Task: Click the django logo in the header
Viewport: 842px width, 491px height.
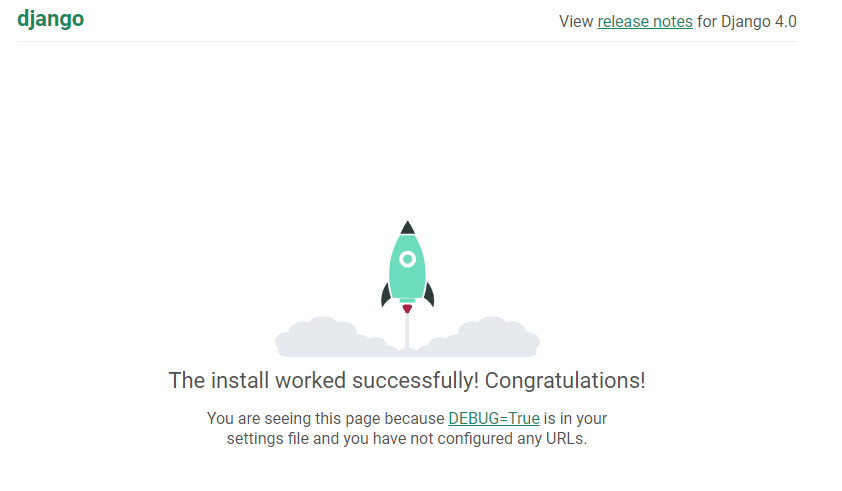Action: coord(50,19)
